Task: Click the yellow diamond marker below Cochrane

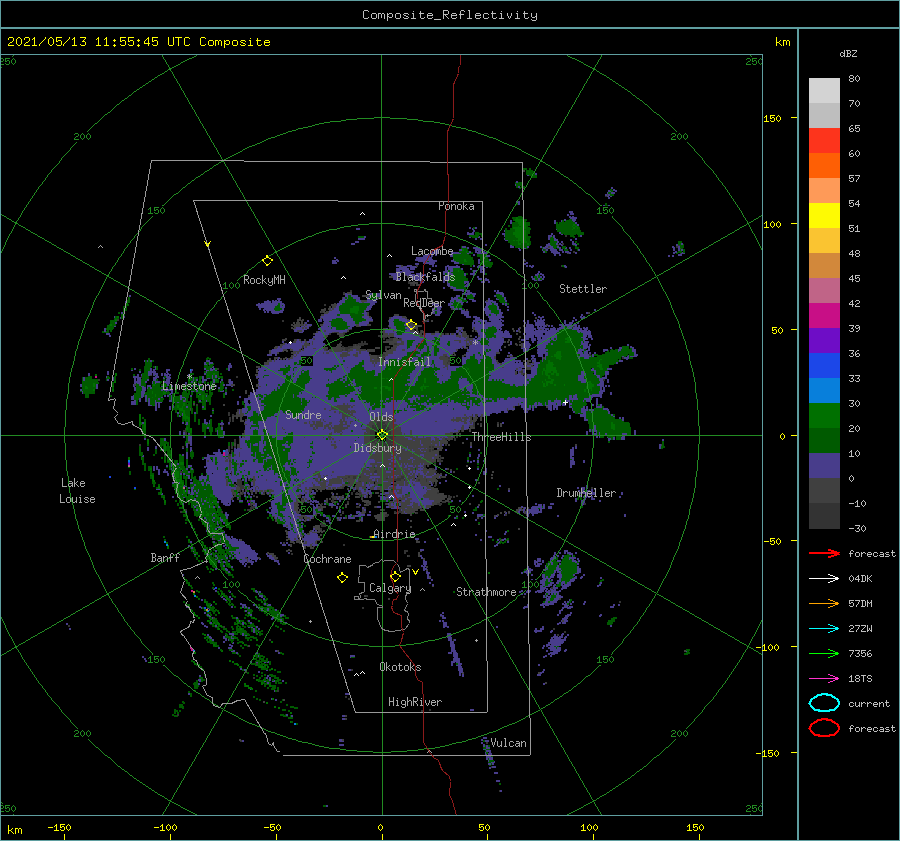Action: tap(342, 577)
